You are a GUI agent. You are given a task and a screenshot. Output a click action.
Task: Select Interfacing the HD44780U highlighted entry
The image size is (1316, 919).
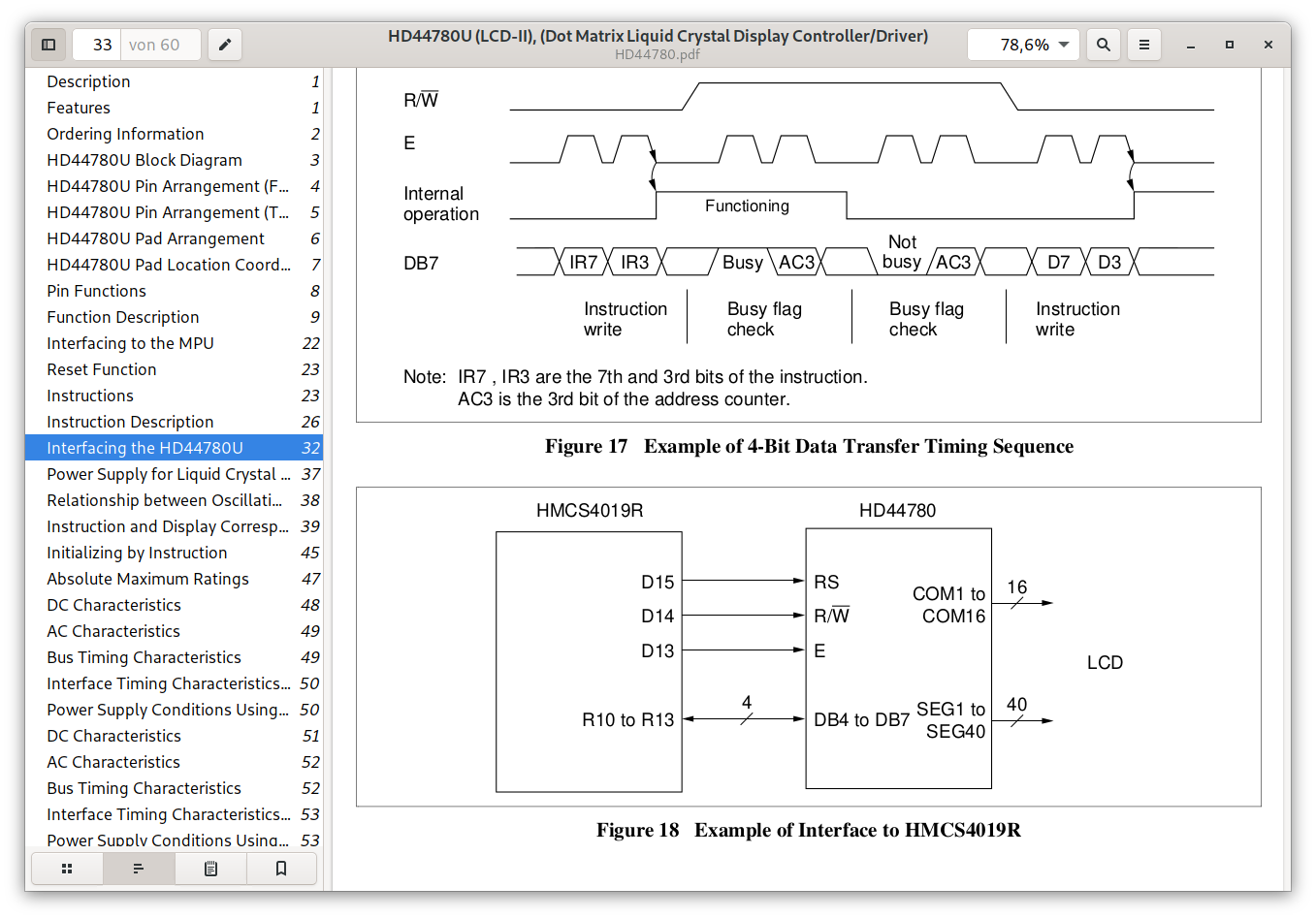(174, 448)
